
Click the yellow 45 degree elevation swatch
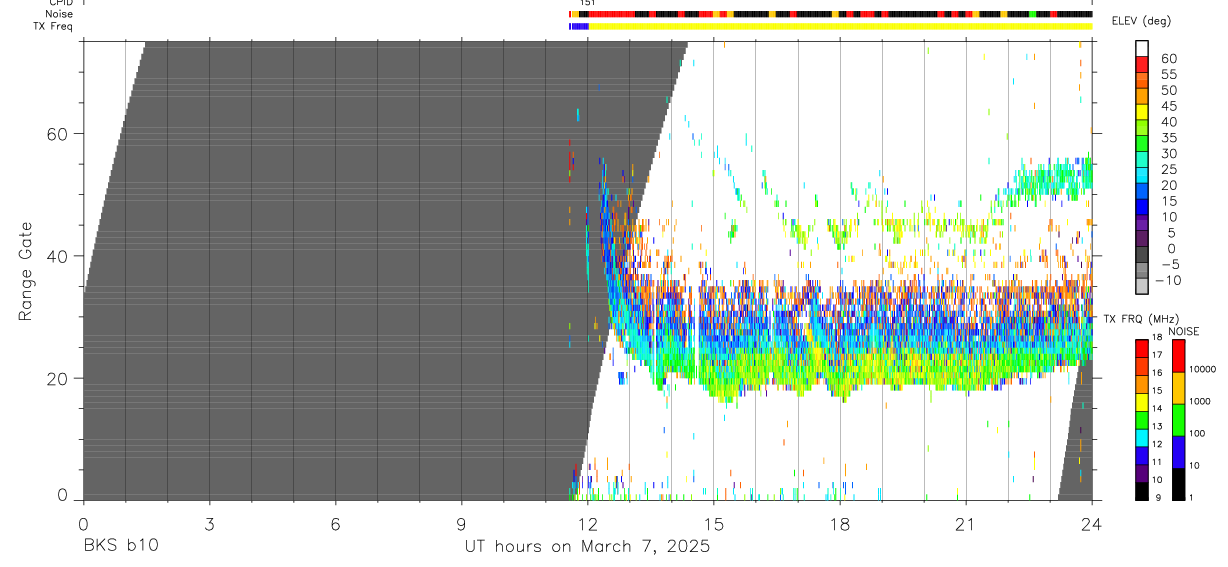pyautogui.click(x=1141, y=111)
